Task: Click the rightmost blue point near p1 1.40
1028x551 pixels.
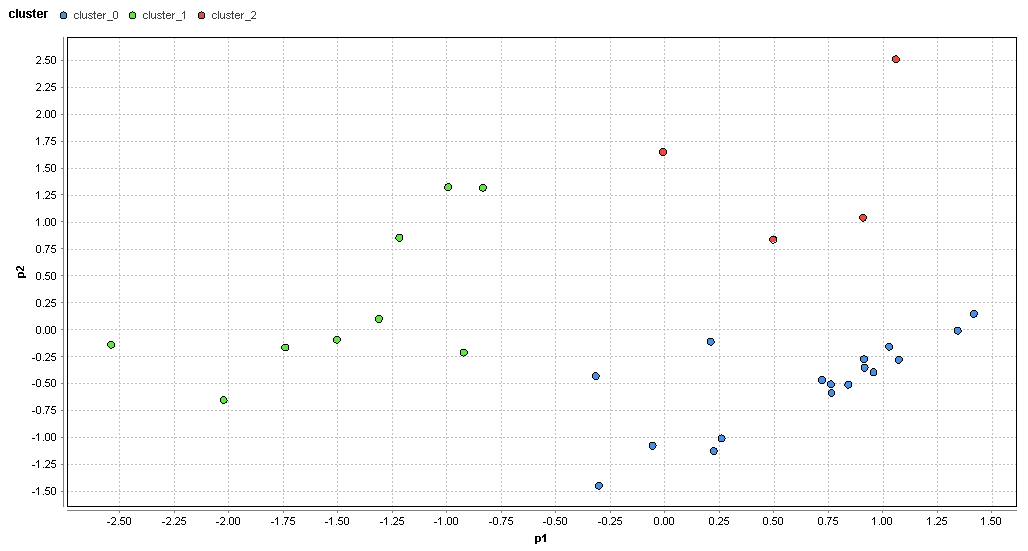Action: (974, 314)
